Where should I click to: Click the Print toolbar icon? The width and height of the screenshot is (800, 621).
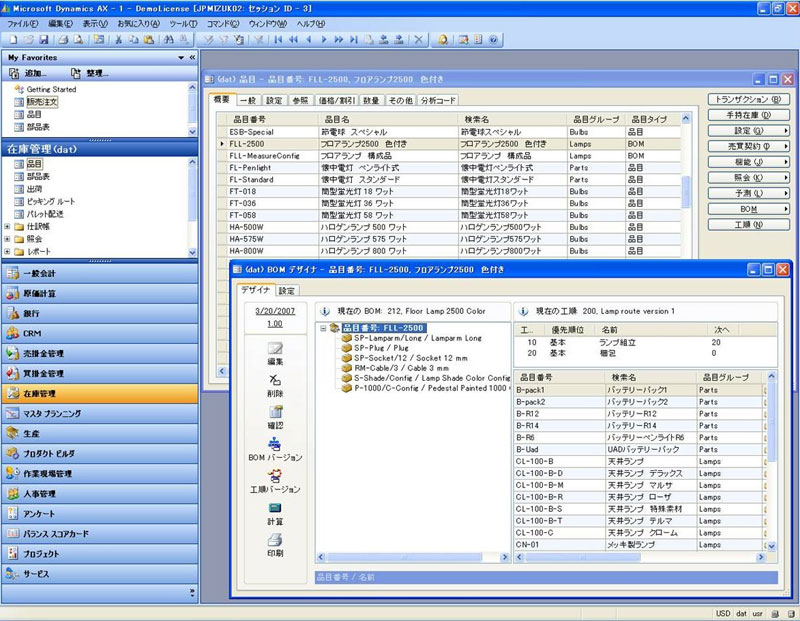pyautogui.click(x=63, y=39)
